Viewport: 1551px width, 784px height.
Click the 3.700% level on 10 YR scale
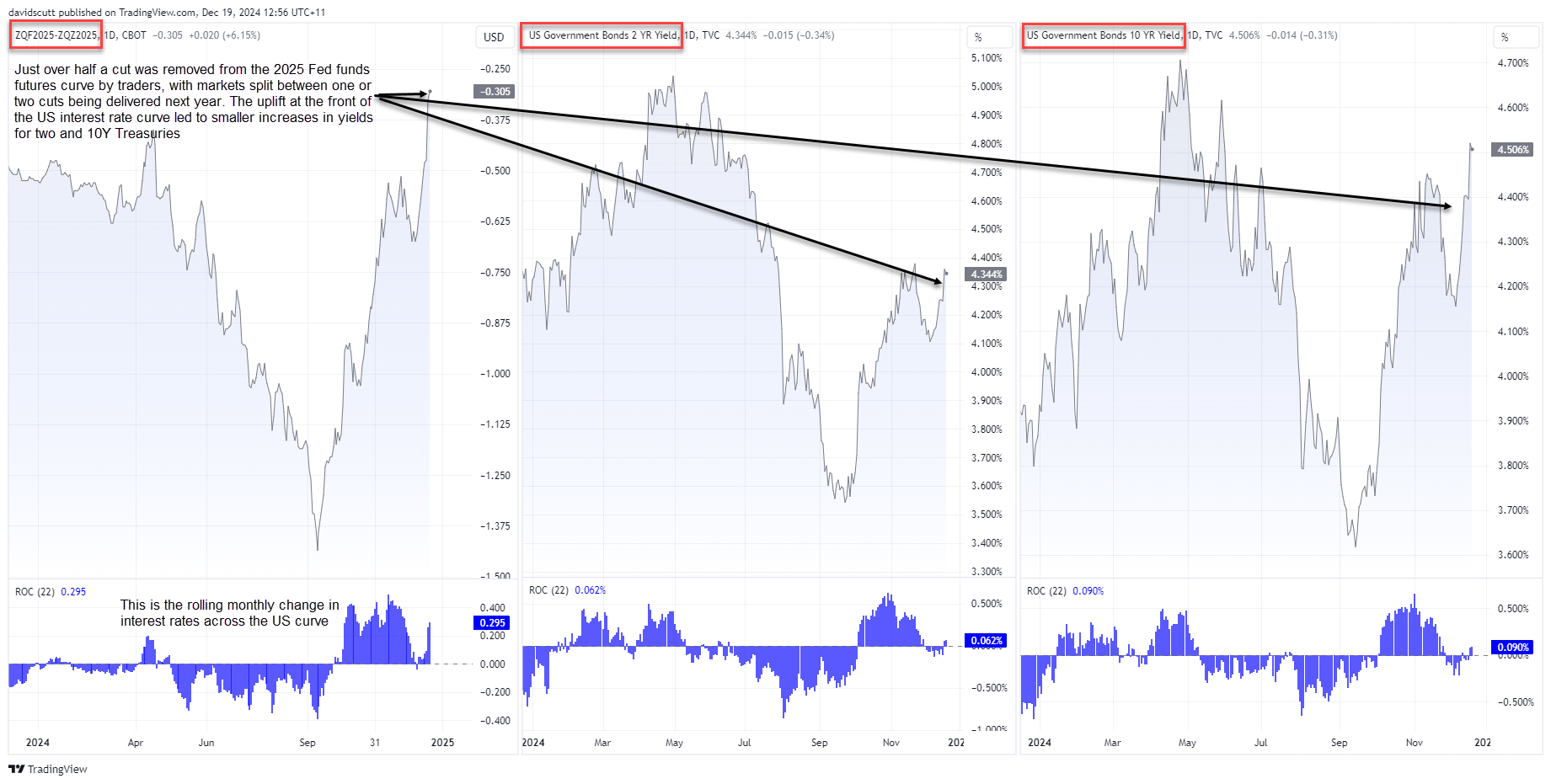click(1513, 510)
